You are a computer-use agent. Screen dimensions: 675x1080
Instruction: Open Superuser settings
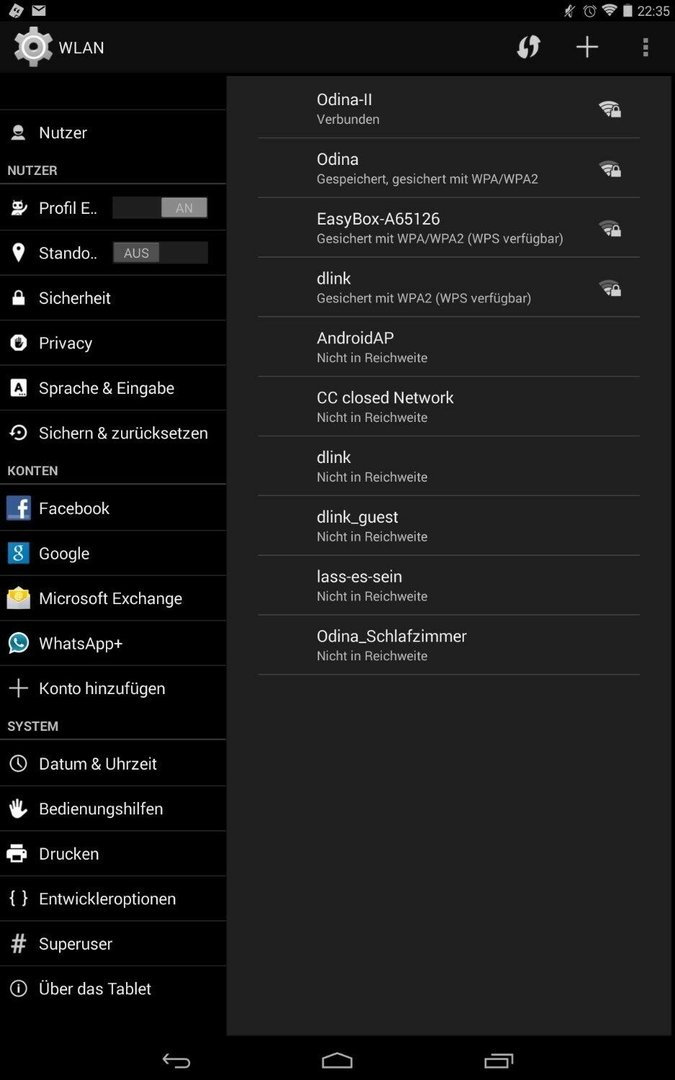point(113,944)
